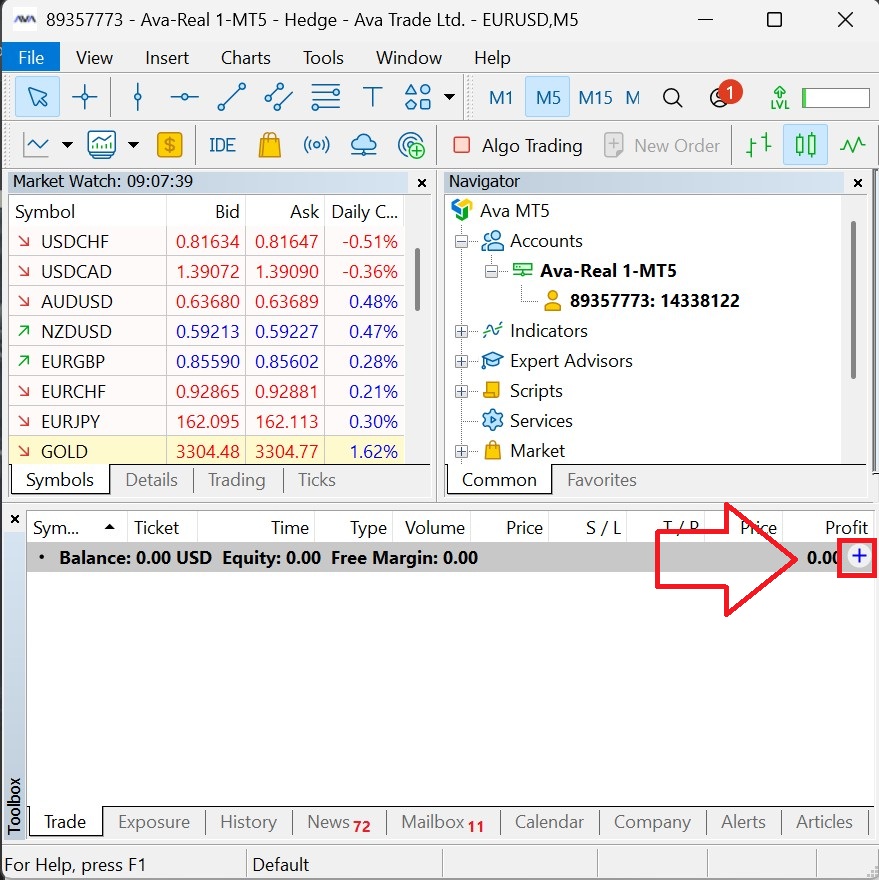
Task: Collapse the Accounts tree node
Action: [461, 241]
